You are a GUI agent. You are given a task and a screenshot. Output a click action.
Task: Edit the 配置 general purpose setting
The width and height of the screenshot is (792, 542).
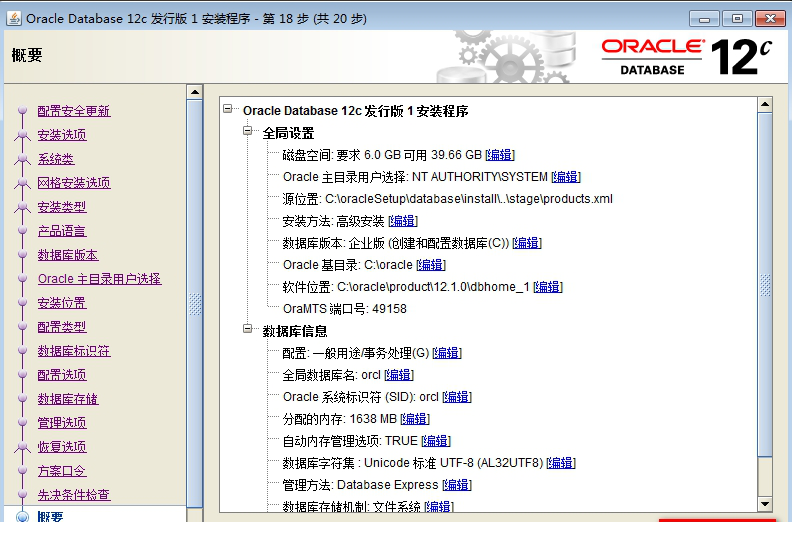point(447,353)
